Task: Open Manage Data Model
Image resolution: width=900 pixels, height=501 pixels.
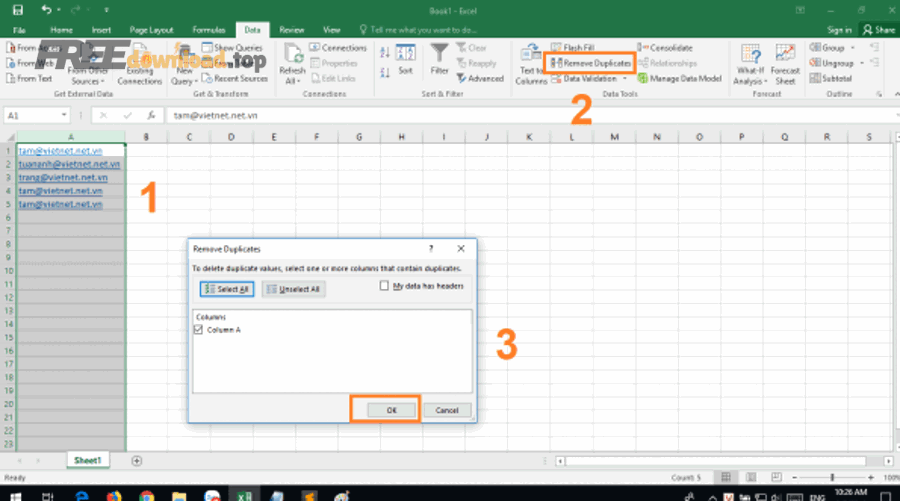Action: (680, 79)
